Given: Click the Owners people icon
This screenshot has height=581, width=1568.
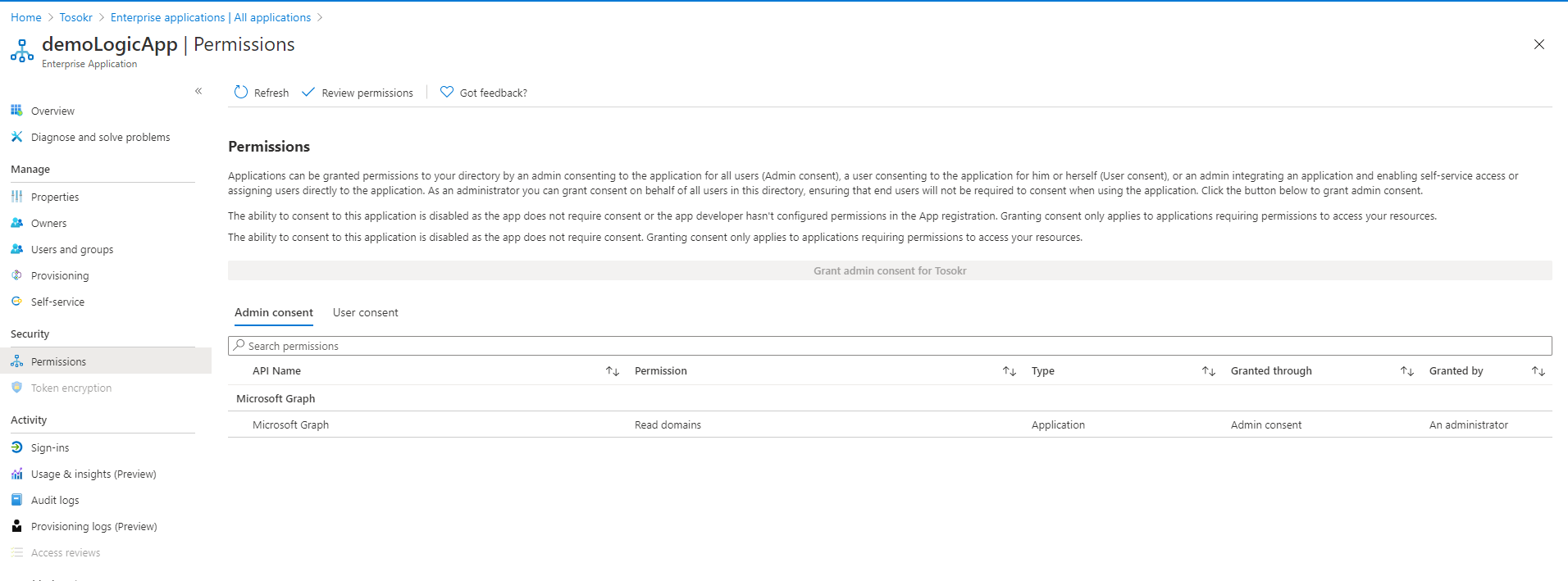Looking at the screenshot, I should click(x=16, y=223).
